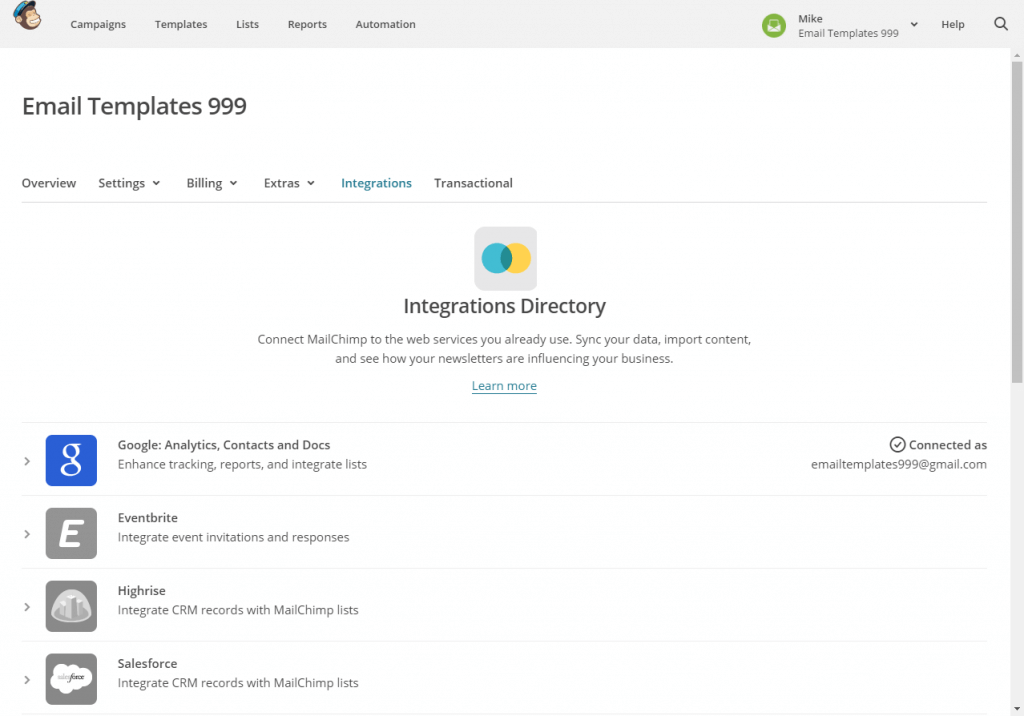Image resolution: width=1024 pixels, height=716 pixels.
Task: Select the Integrations tab
Action: tap(376, 184)
